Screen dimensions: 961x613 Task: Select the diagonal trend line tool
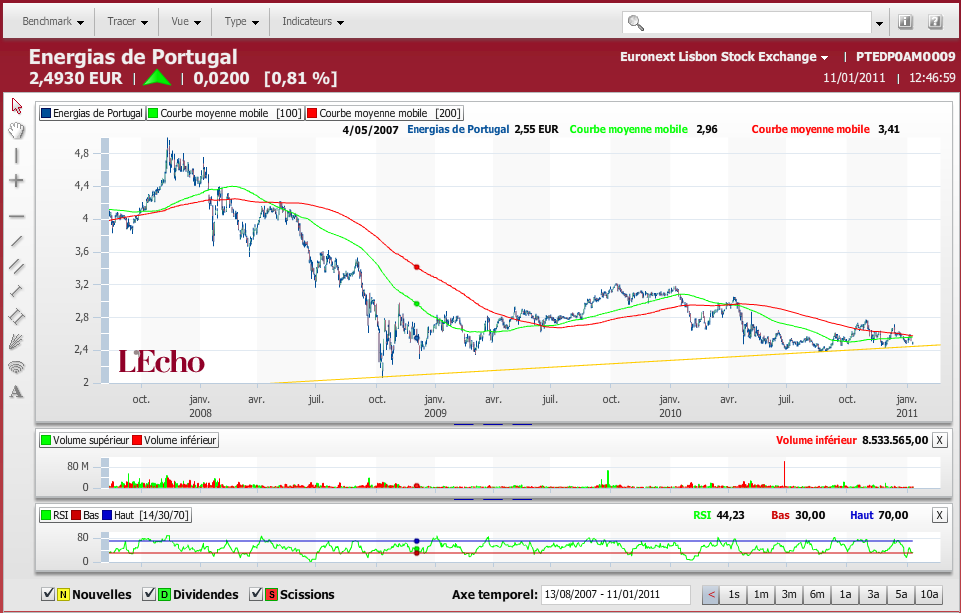[x=17, y=242]
